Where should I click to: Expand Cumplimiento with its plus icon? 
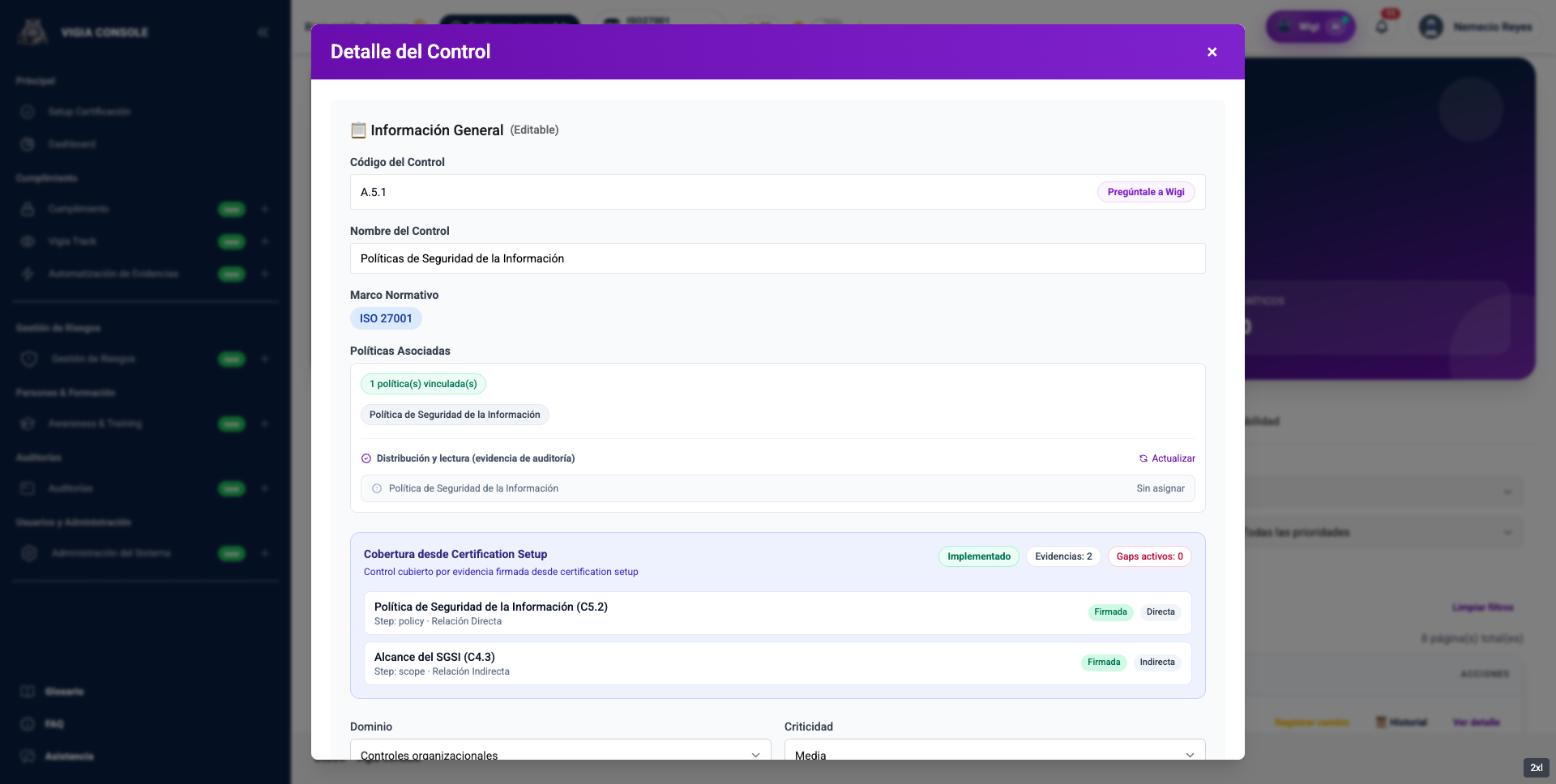(265, 209)
